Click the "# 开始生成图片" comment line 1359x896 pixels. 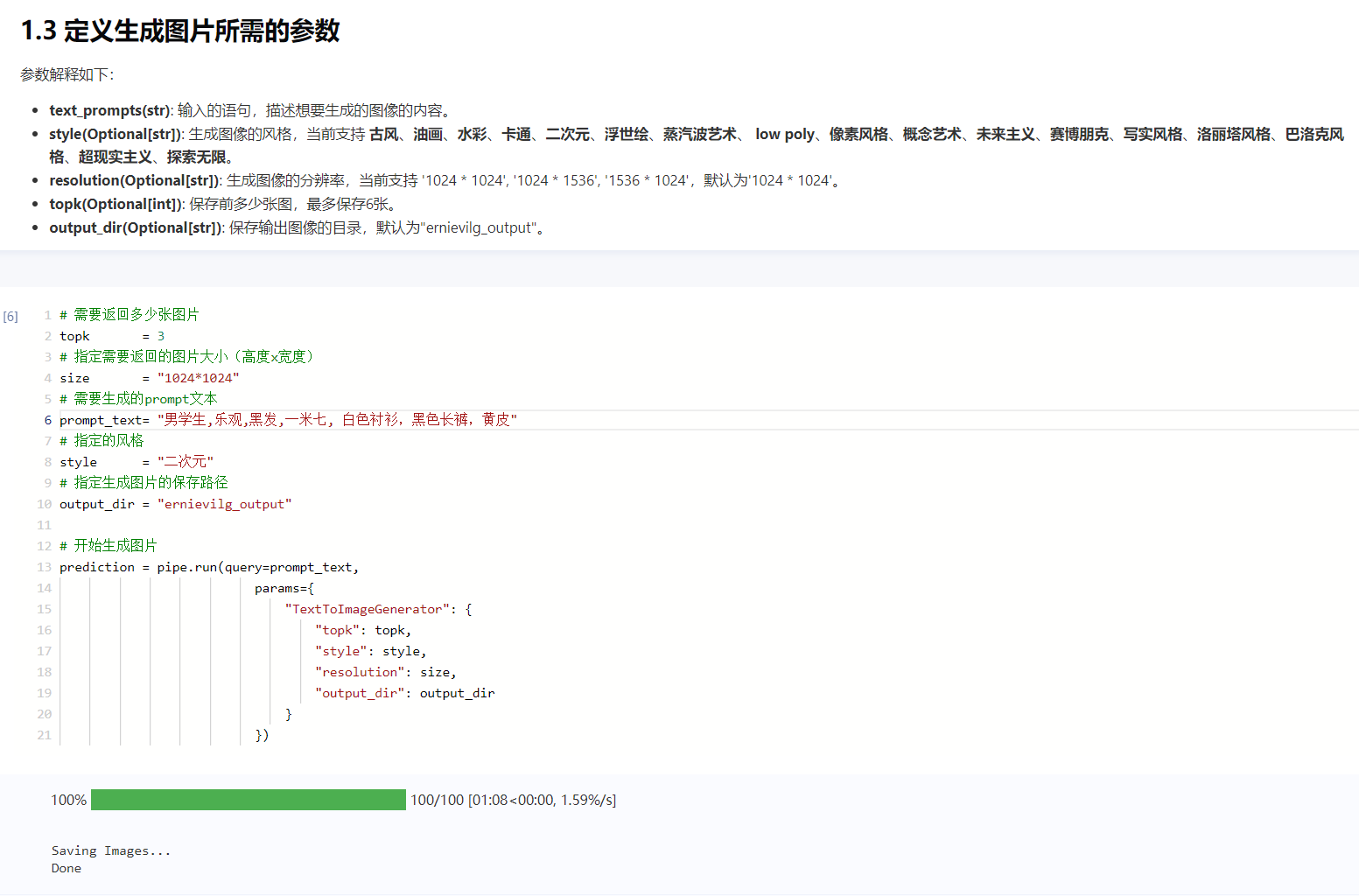109,546
